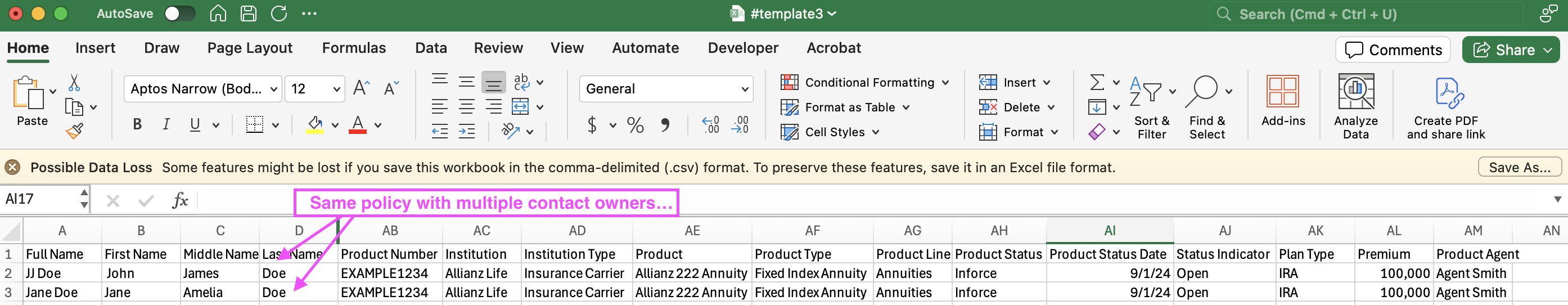Toggle Center horizontal alignment
The height and width of the screenshot is (305, 1568).
tap(467, 107)
